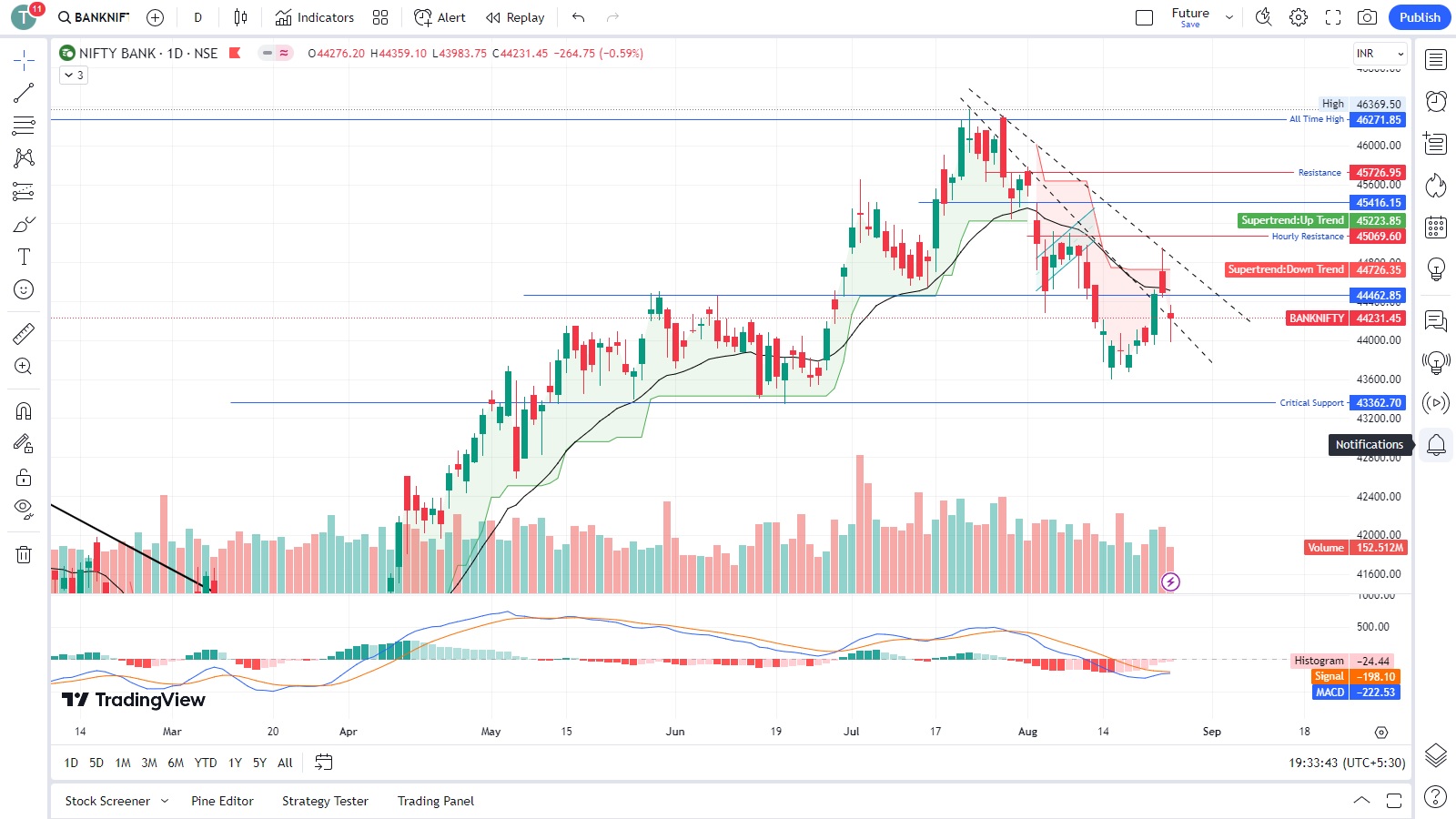Redo the chart action
Screen dimensions: 1456x819
point(612,17)
